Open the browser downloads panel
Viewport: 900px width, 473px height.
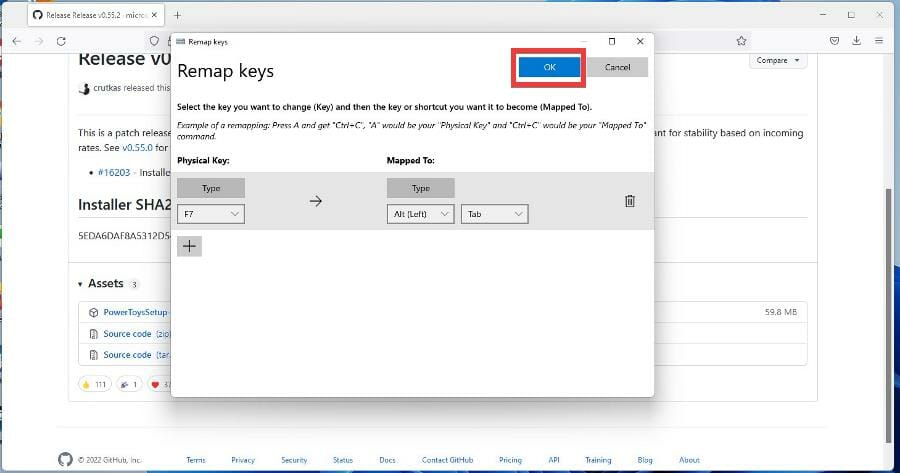(856, 41)
